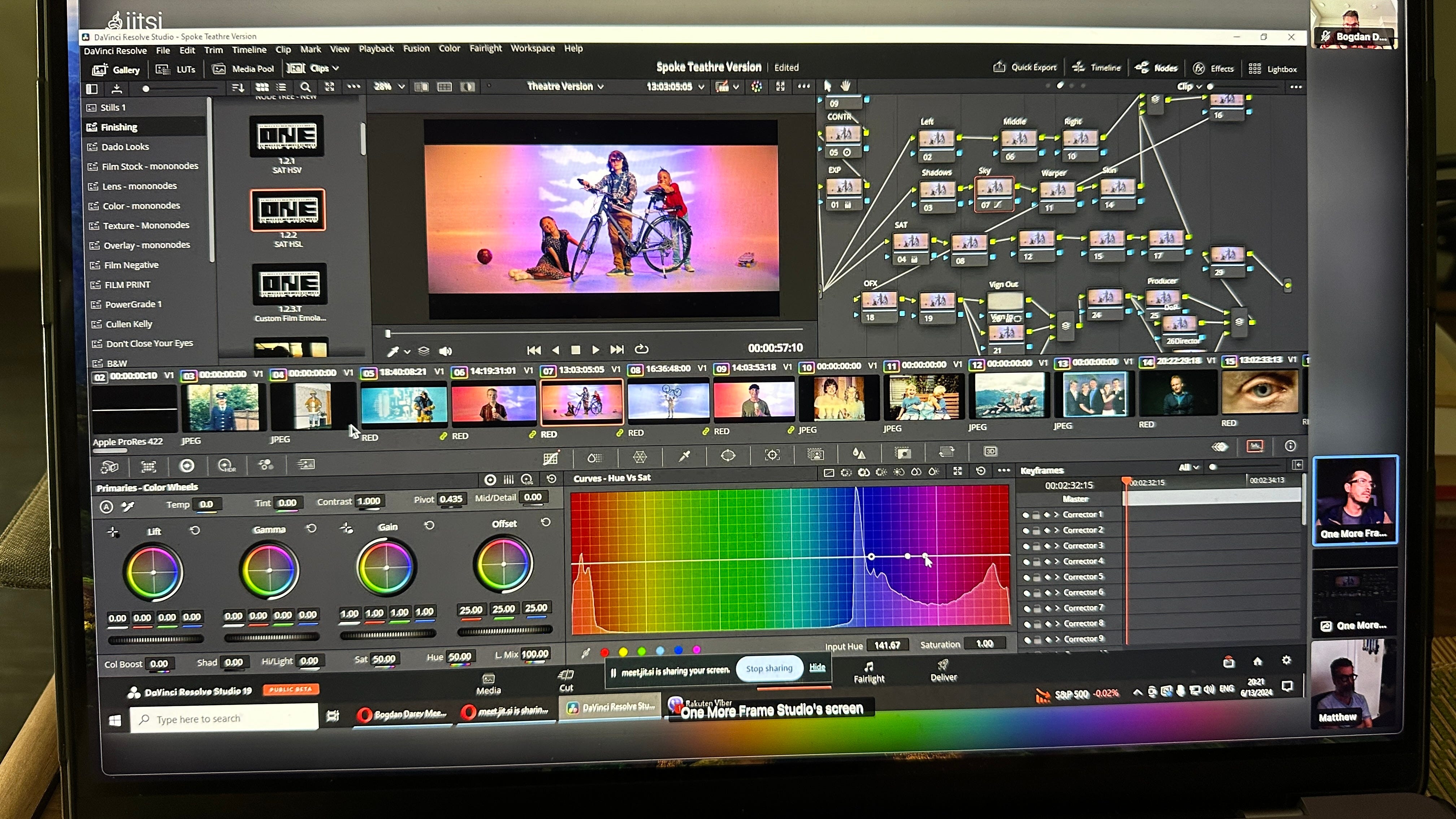Mute the viewer audio
1456x819 pixels.
tap(445, 351)
